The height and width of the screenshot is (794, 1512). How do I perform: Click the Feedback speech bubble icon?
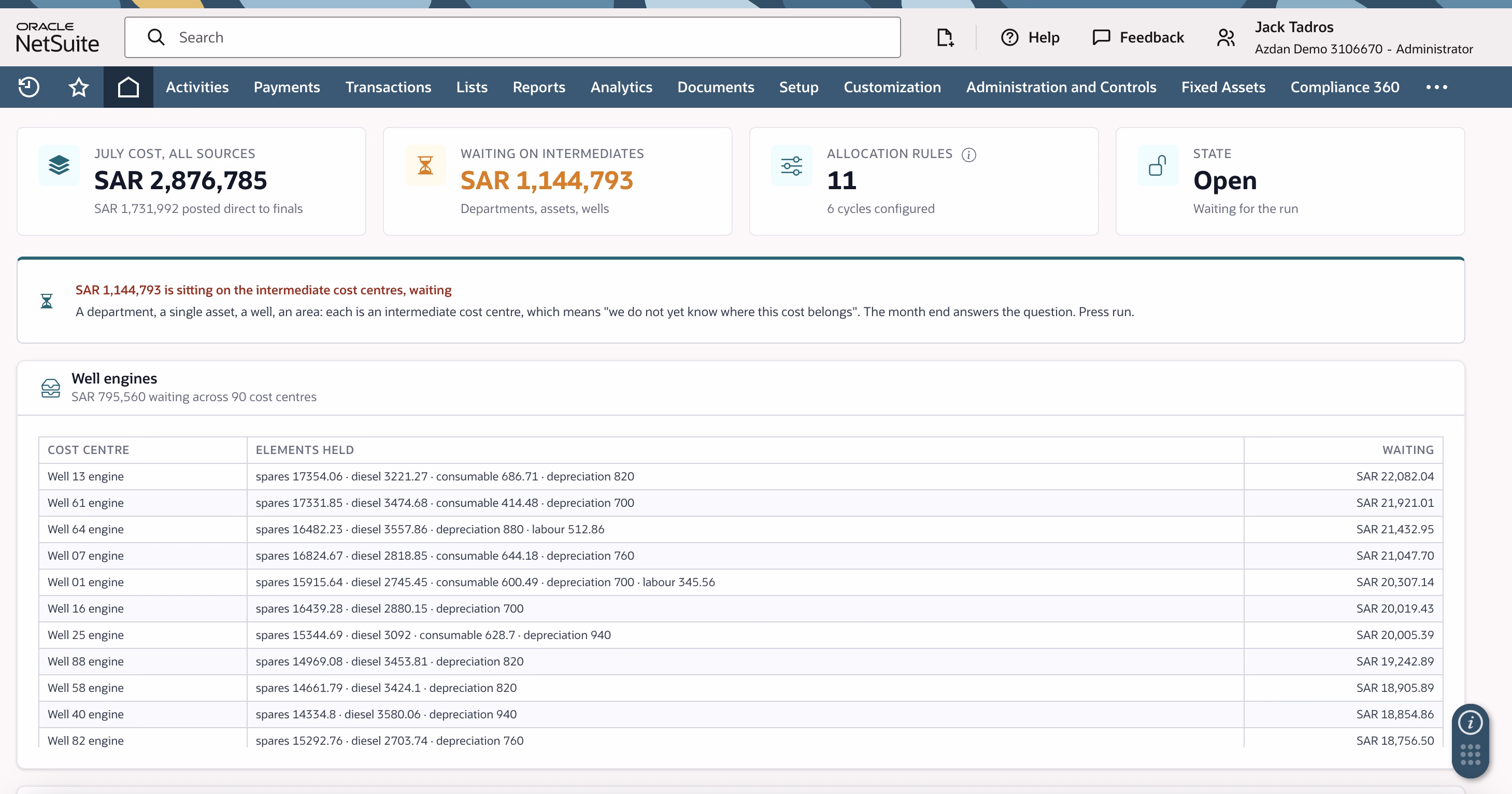[1101, 37]
